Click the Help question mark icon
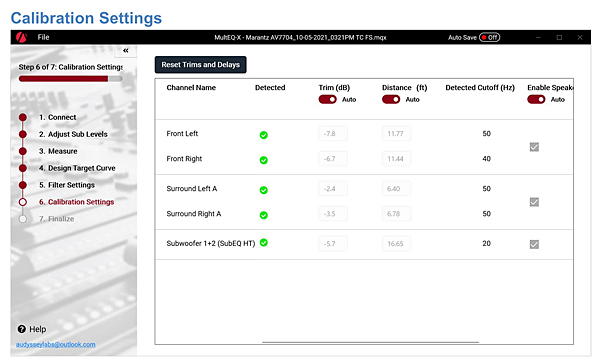Screen dimensions: 600x363 coord(22,329)
